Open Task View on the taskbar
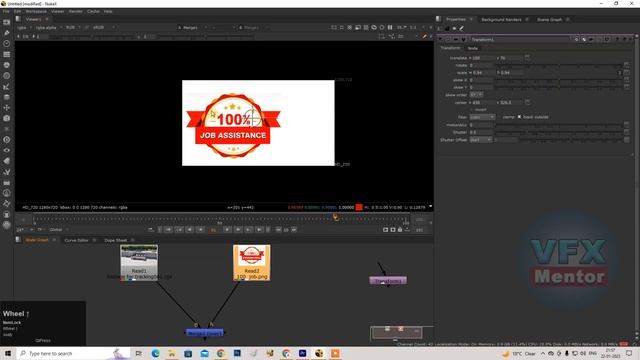The height and width of the screenshot is (360, 640). 139,353
